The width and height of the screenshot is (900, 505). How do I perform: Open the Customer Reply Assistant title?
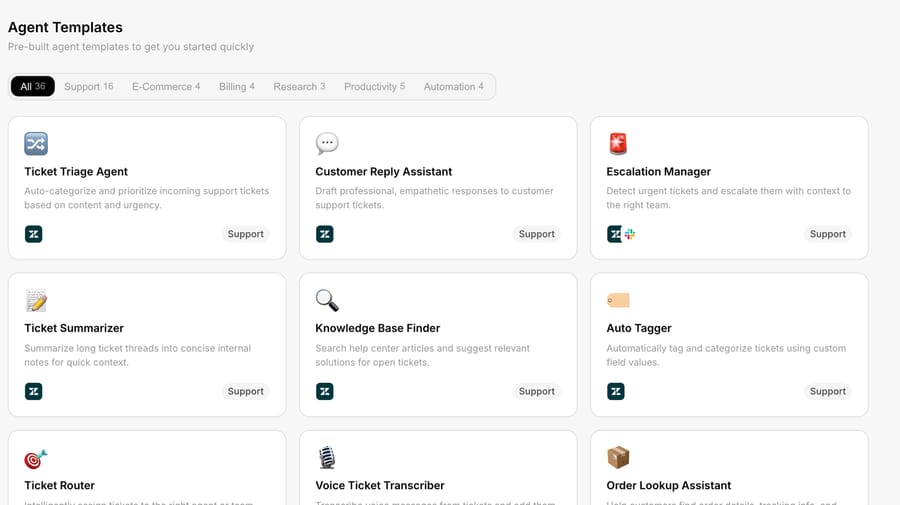coord(383,172)
